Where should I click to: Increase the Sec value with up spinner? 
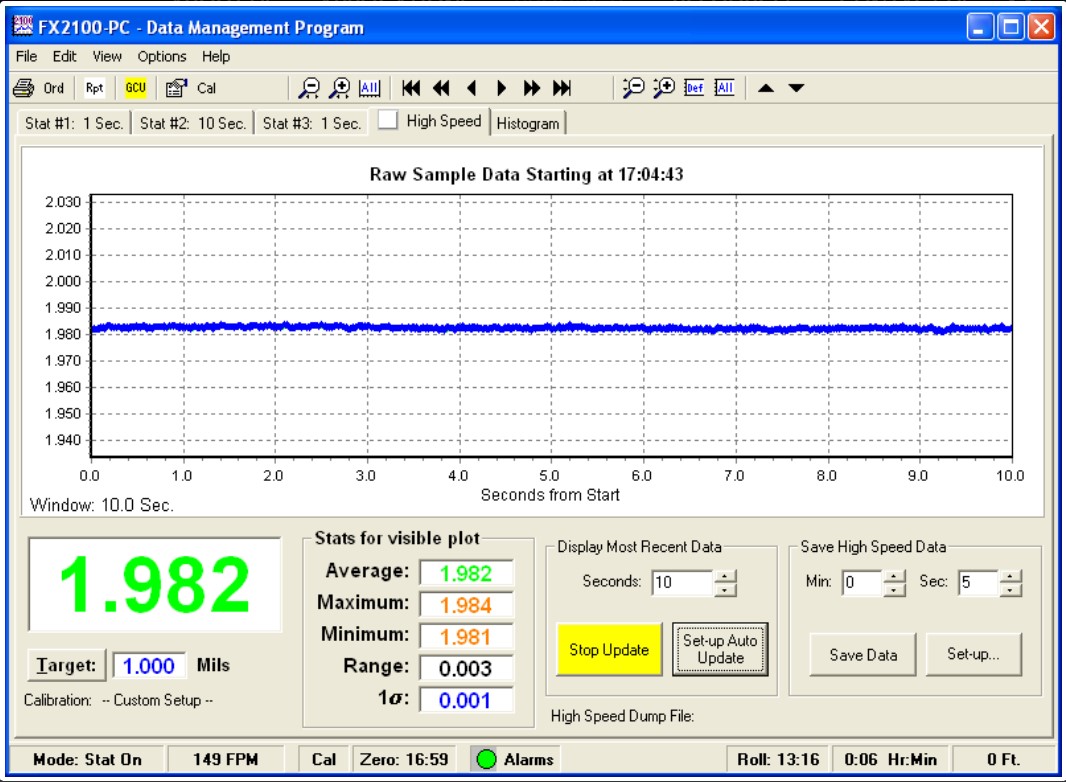pos(1011,575)
